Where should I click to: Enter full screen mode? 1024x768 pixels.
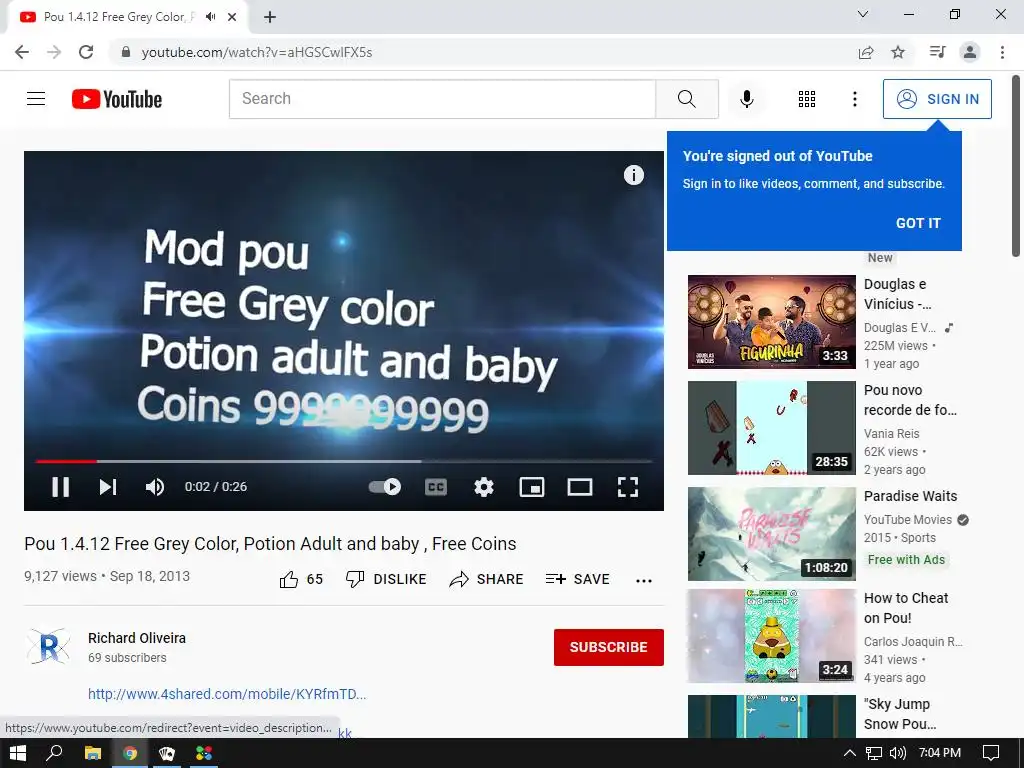pos(628,487)
